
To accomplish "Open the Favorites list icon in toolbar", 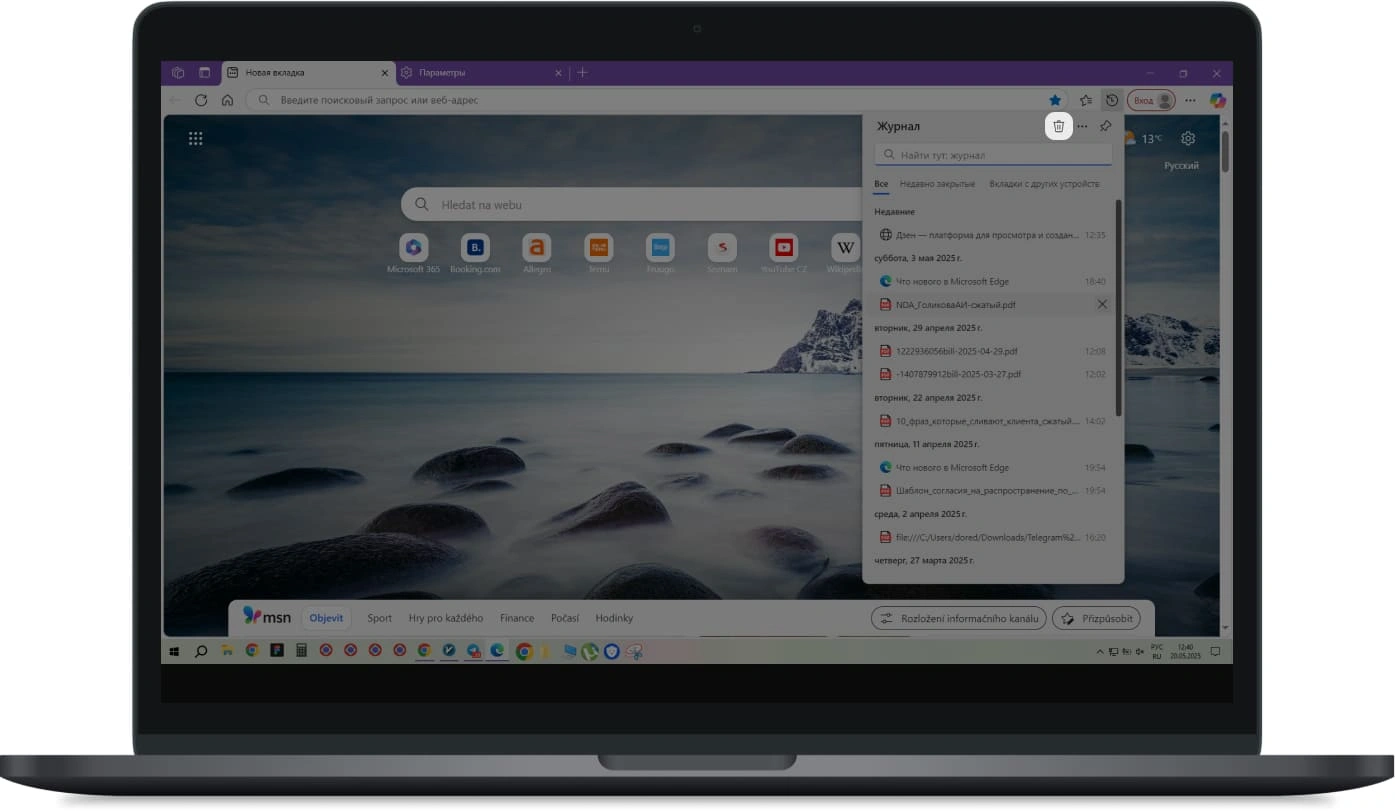I will point(1086,100).
